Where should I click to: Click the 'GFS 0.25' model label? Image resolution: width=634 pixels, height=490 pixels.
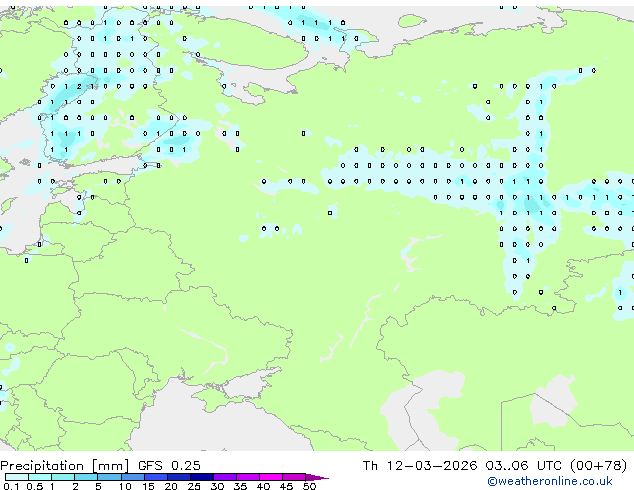169,466
